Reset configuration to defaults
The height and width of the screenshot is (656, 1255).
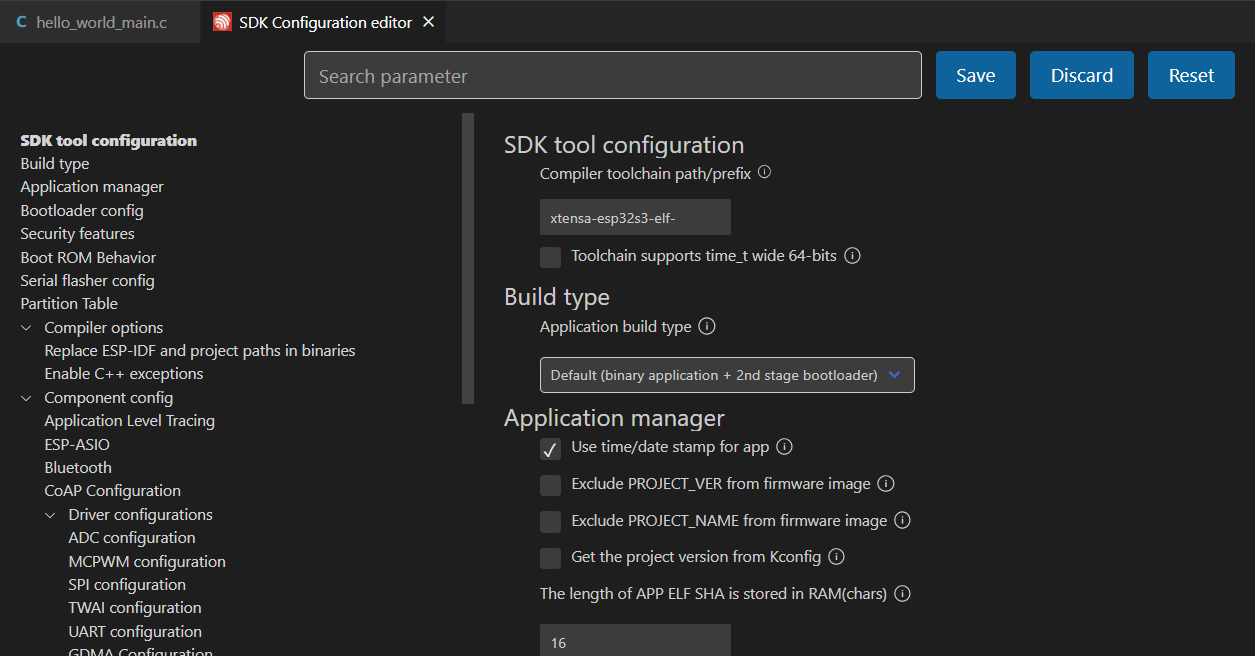(1191, 75)
